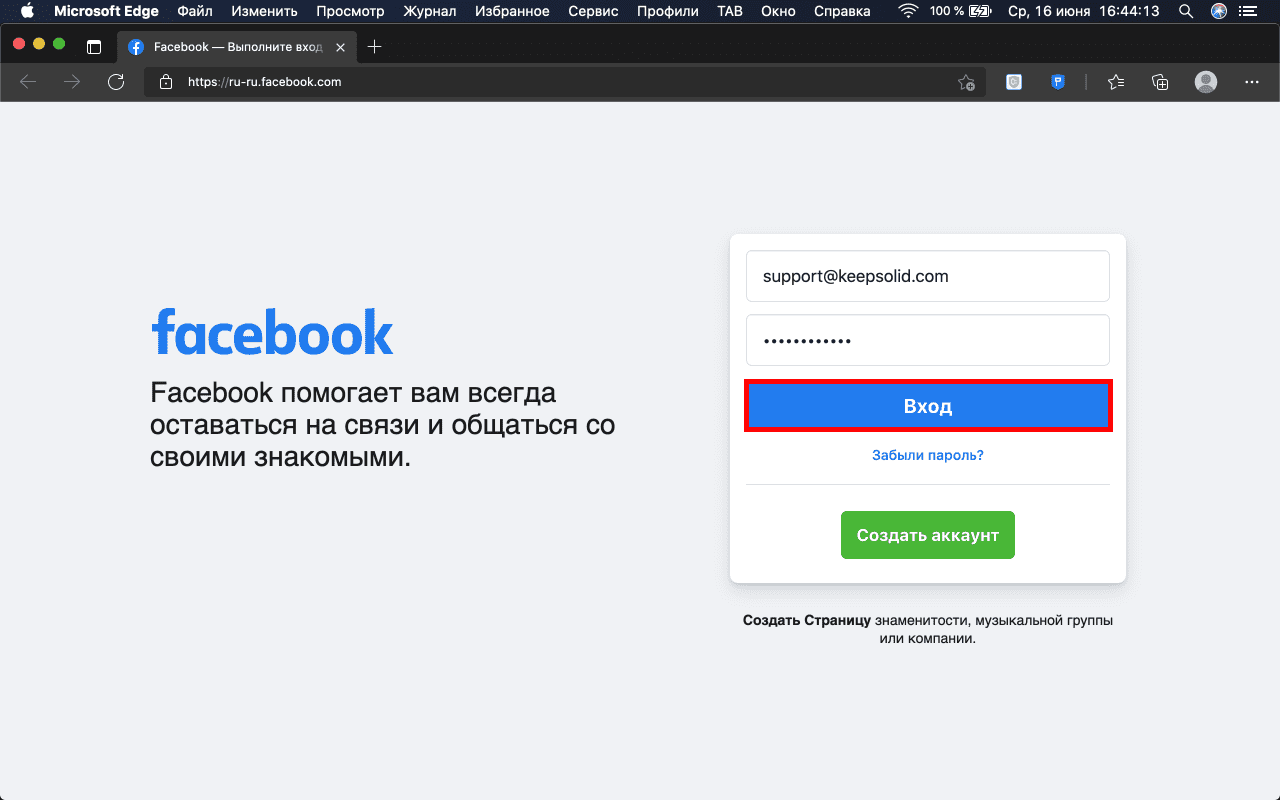1280x800 pixels.
Task: Open the Избранное menu in menu bar
Action: tap(512, 12)
